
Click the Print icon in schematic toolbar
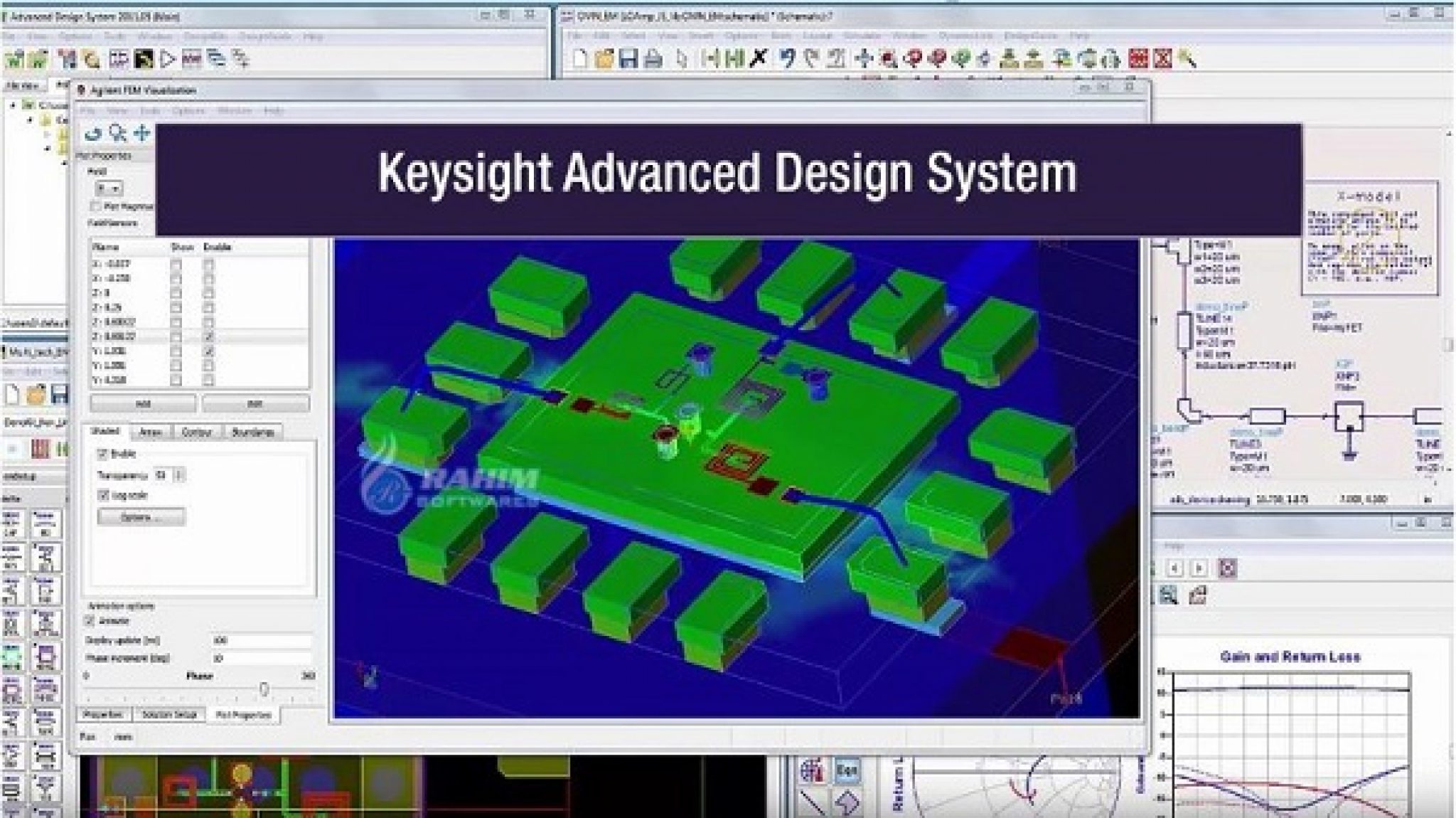pyautogui.click(x=653, y=58)
